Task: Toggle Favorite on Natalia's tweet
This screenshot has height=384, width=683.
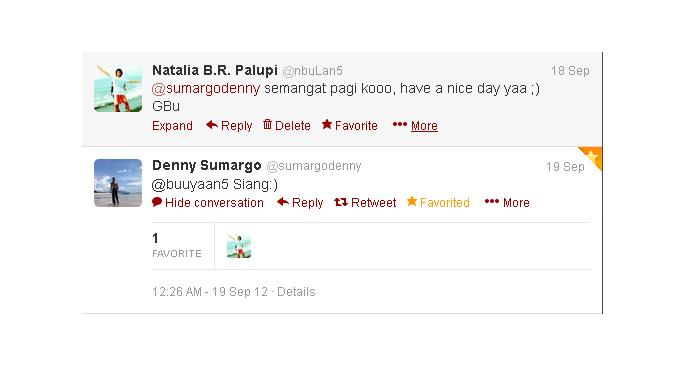Action: point(350,125)
